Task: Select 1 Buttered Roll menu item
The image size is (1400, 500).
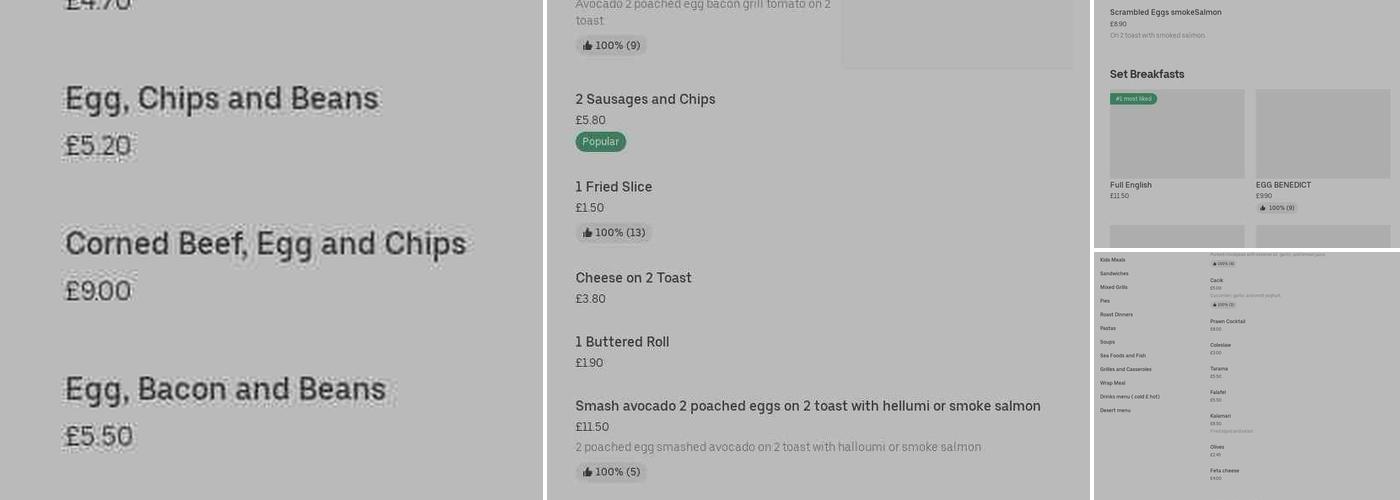Action: (x=622, y=342)
